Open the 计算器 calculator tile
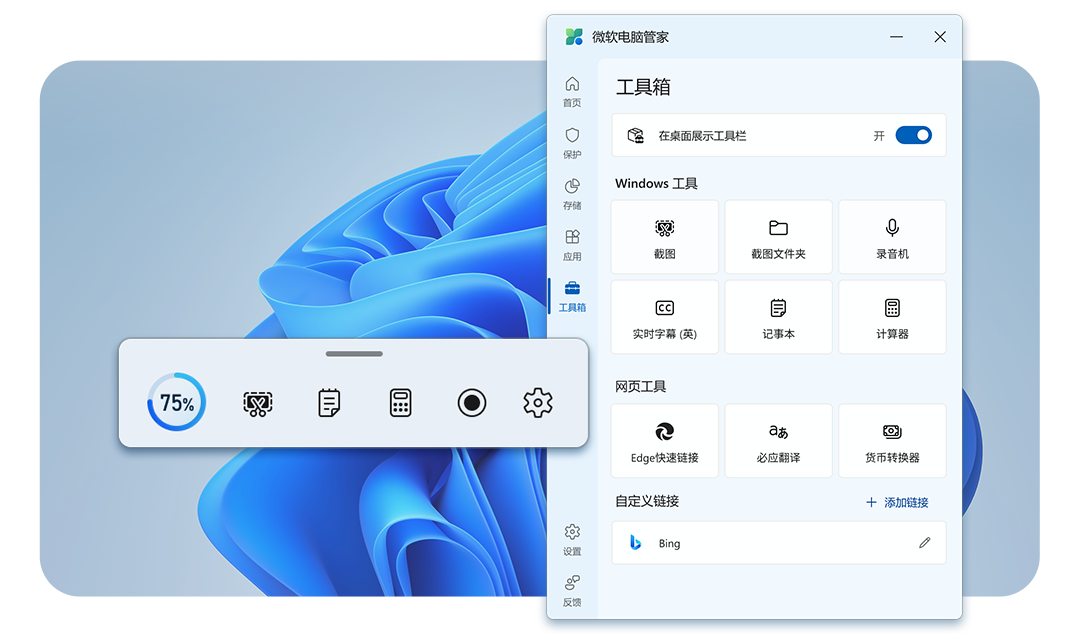The width and height of the screenshot is (1080, 634). point(892,317)
